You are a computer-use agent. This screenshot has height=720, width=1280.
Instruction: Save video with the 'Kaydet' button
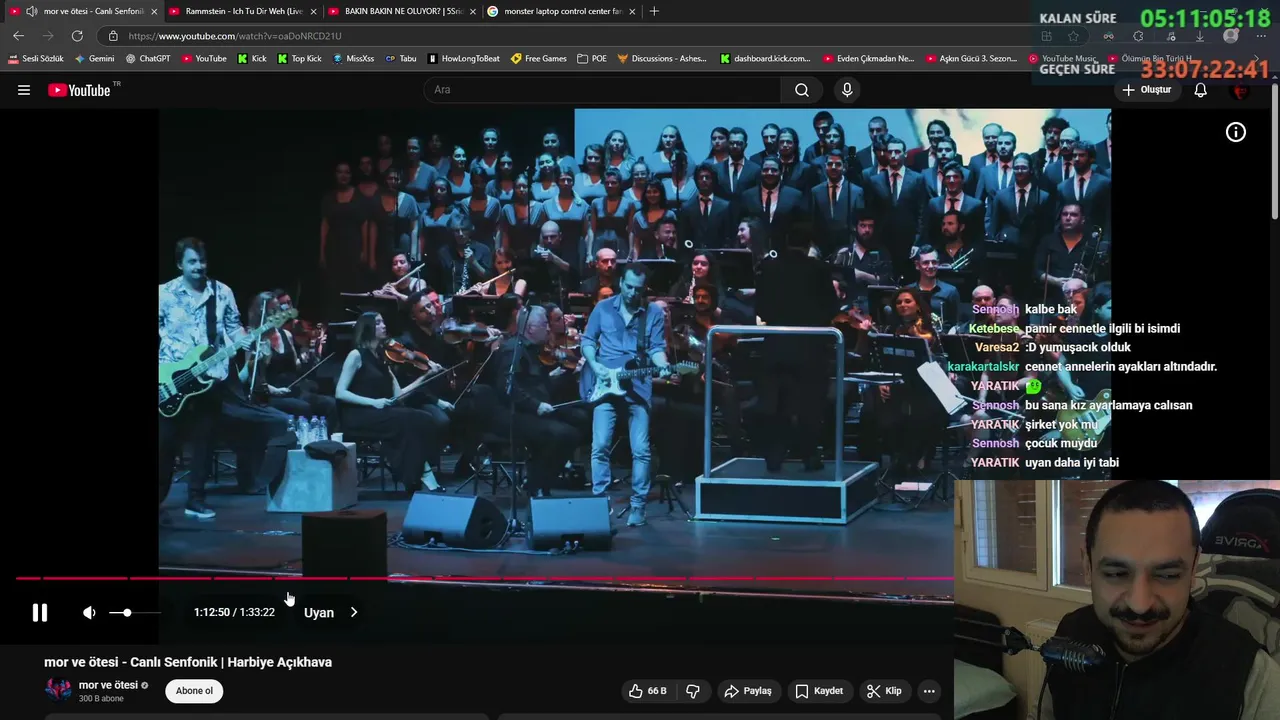click(x=819, y=691)
